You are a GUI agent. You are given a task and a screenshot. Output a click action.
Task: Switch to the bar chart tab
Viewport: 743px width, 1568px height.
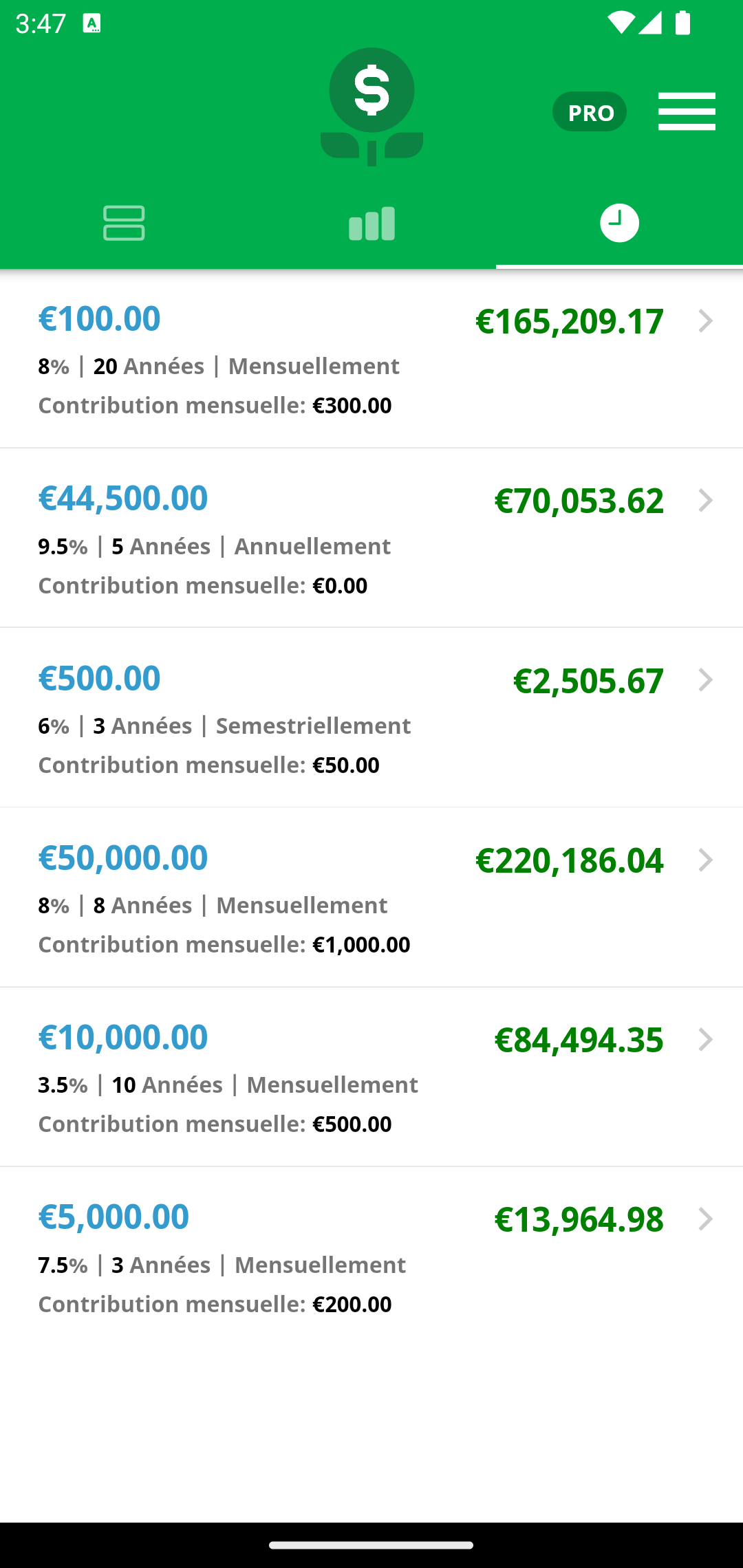click(371, 223)
